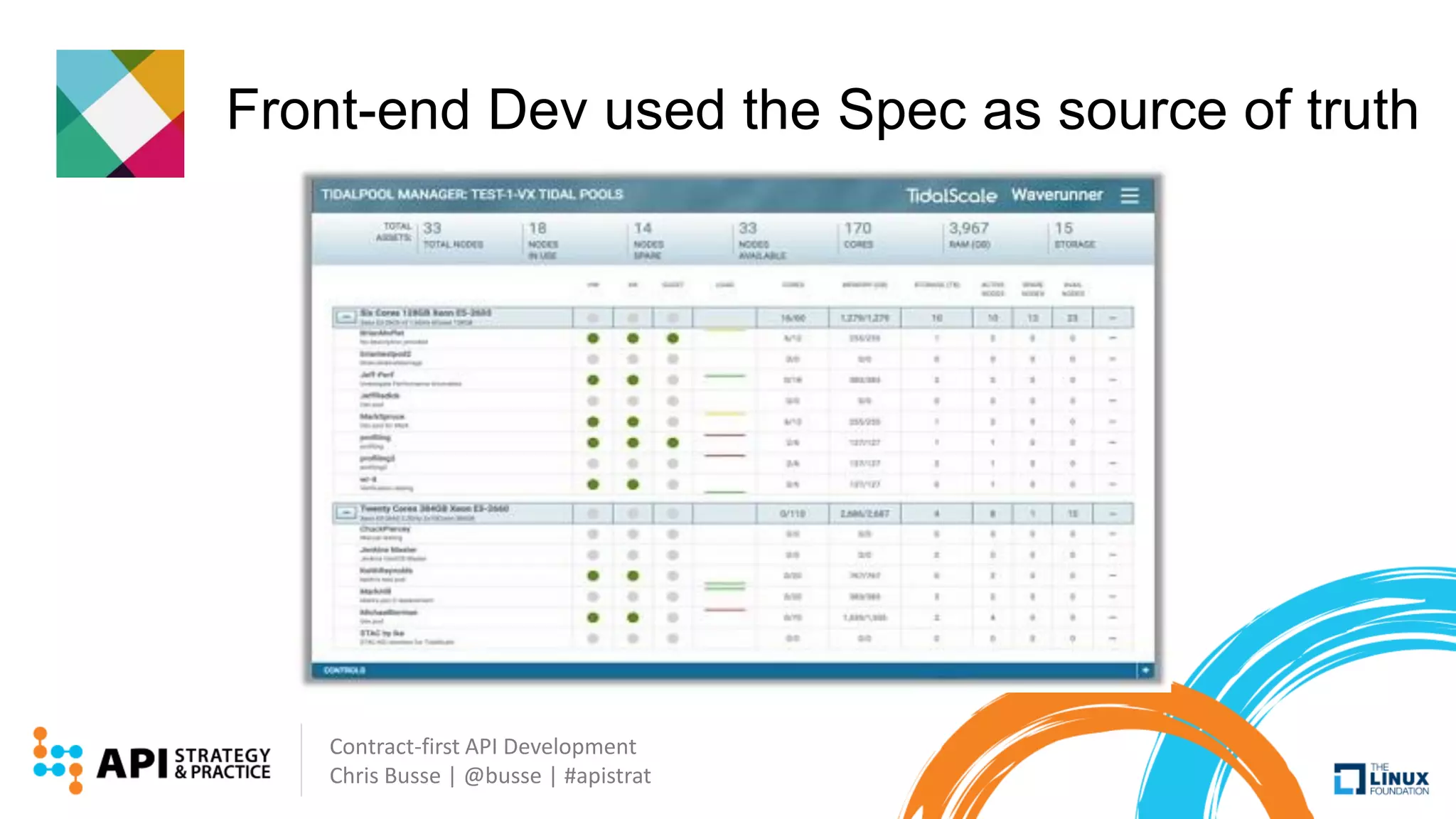Click the TidalScale logo in the header
The width and height of the screenshot is (1456, 819).
point(951,196)
